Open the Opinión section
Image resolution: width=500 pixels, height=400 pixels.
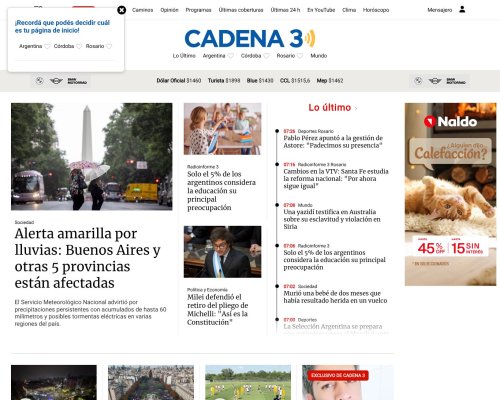pyautogui.click(x=169, y=10)
